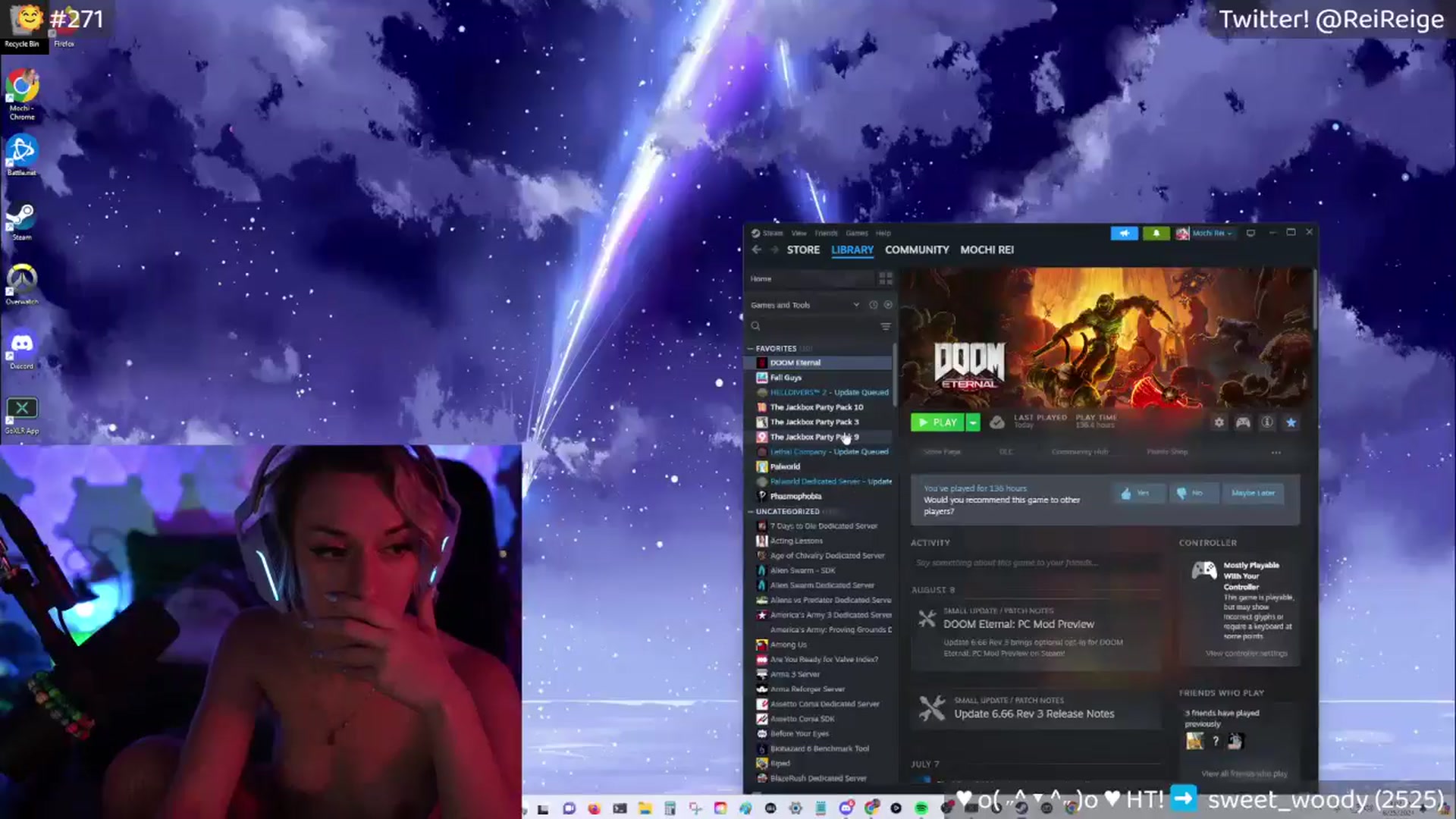Go back with Steam's back arrow
1456x819 pixels.
click(756, 249)
